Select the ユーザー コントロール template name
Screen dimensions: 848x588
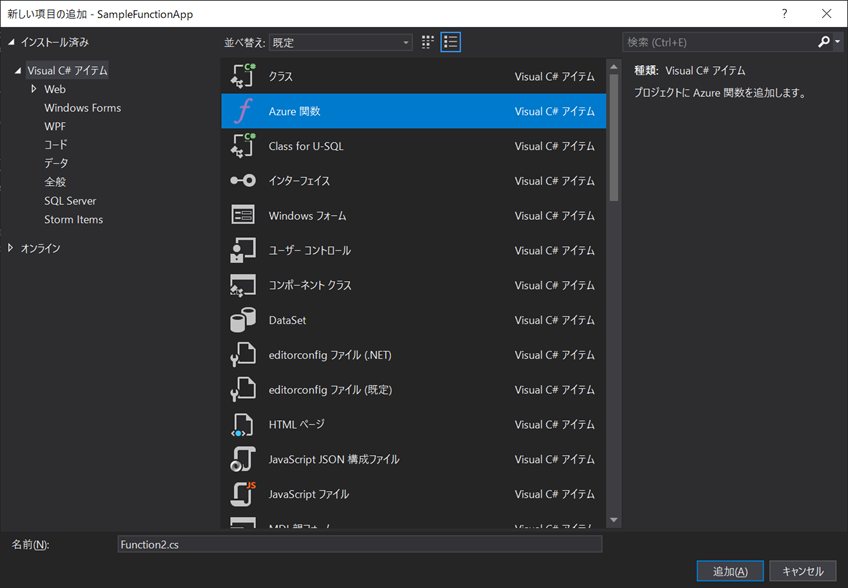310,250
